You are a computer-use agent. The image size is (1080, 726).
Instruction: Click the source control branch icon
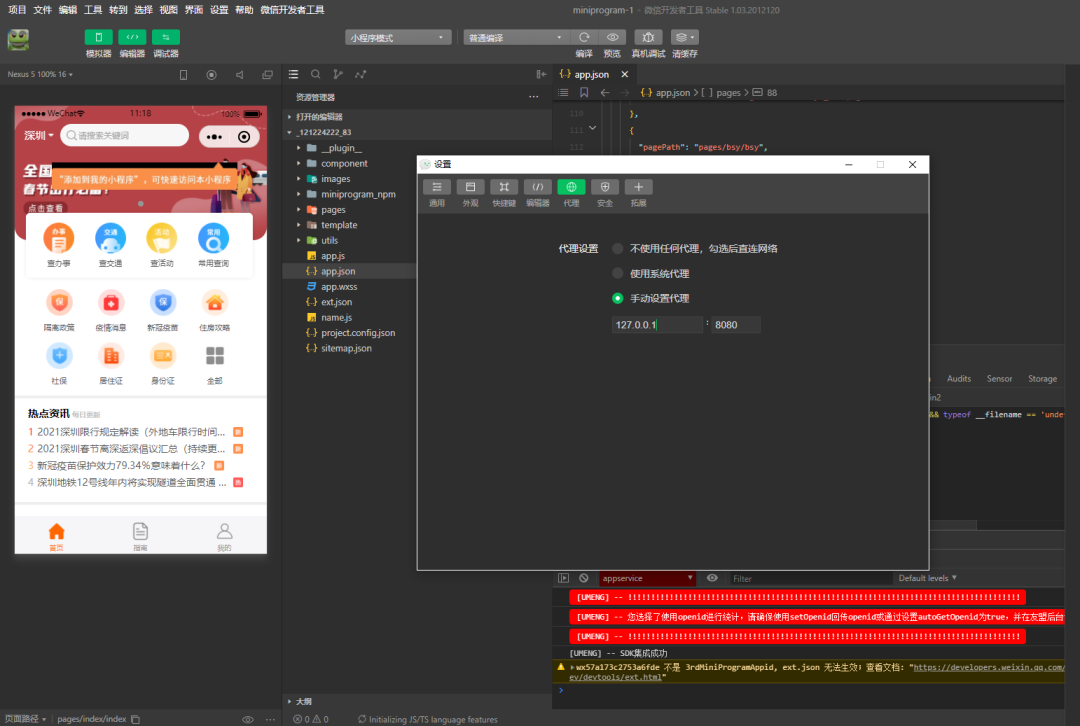click(x=338, y=74)
